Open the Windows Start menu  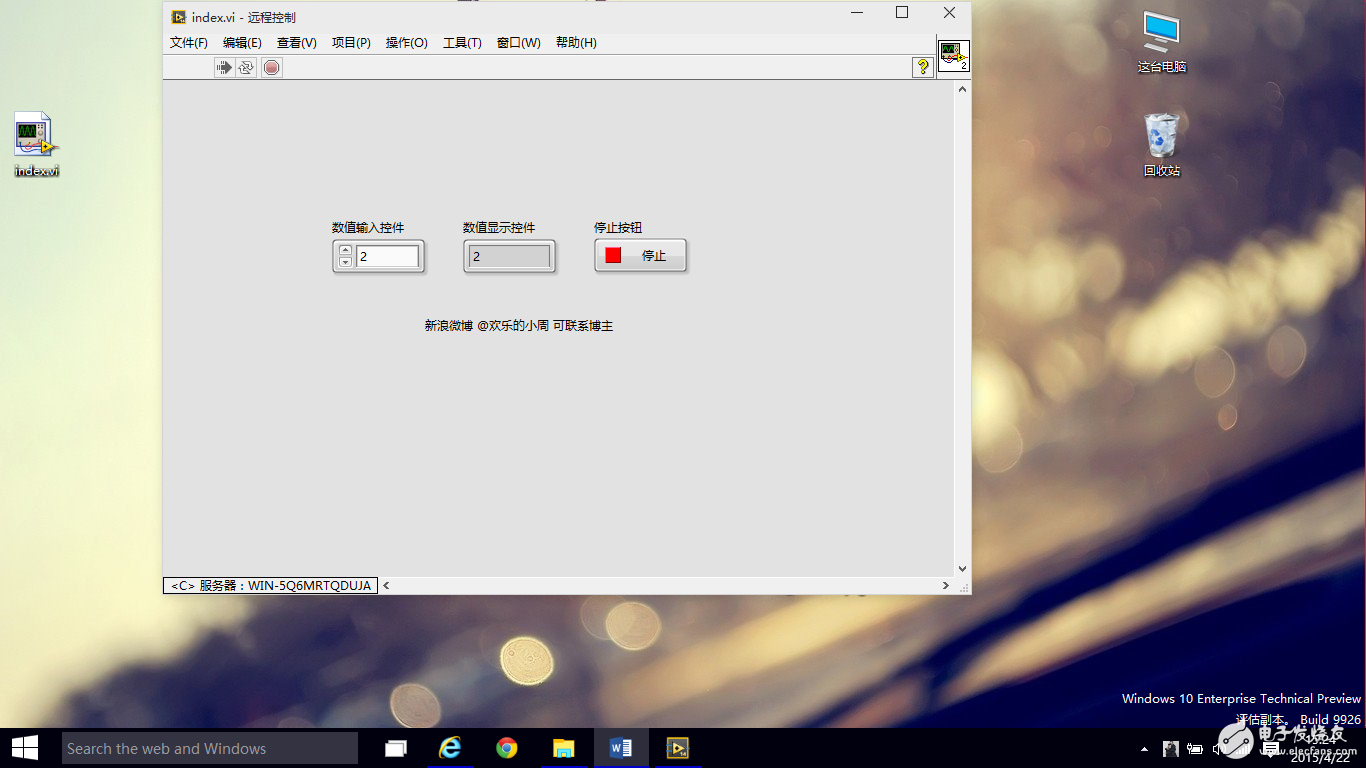[25, 748]
